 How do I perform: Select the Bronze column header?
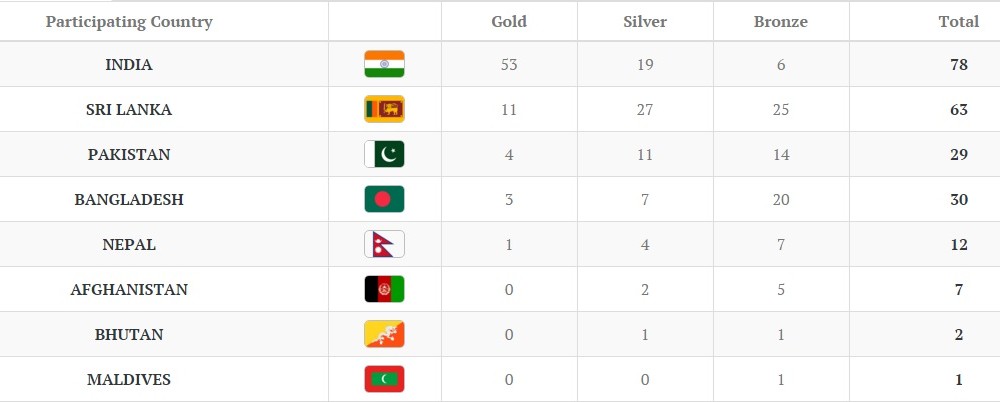pos(780,22)
